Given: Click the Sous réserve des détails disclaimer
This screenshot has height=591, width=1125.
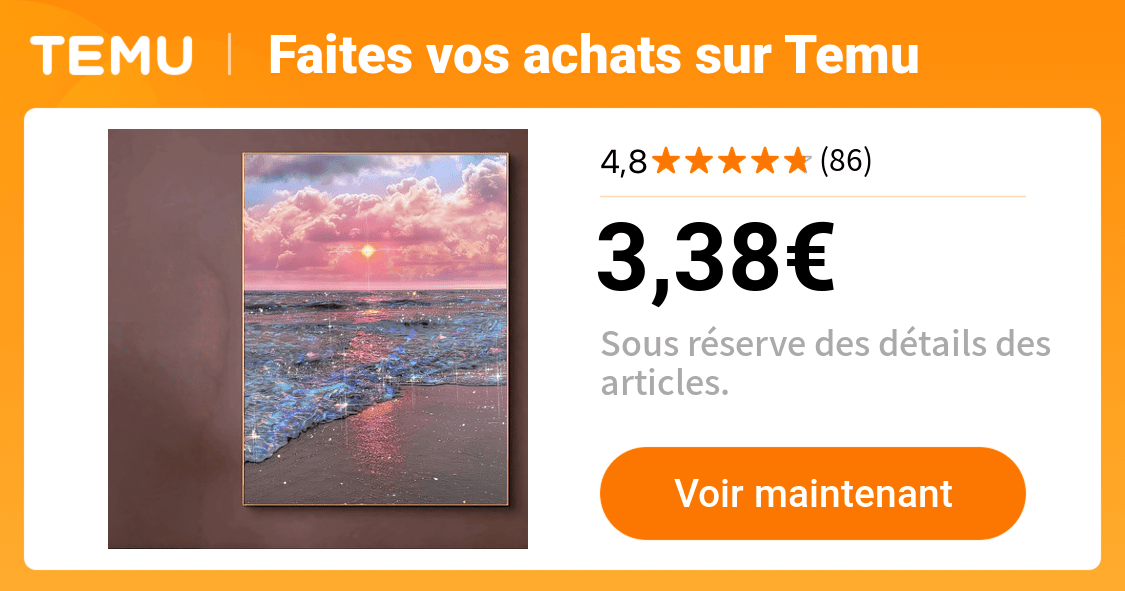Looking at the screenshot, I should coord(825,363).
